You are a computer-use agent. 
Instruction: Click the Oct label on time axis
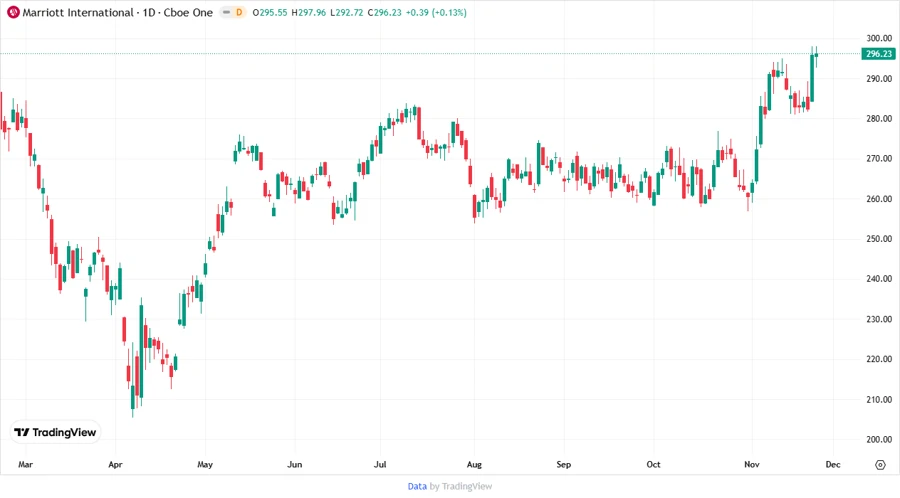(x=653, y=464)
